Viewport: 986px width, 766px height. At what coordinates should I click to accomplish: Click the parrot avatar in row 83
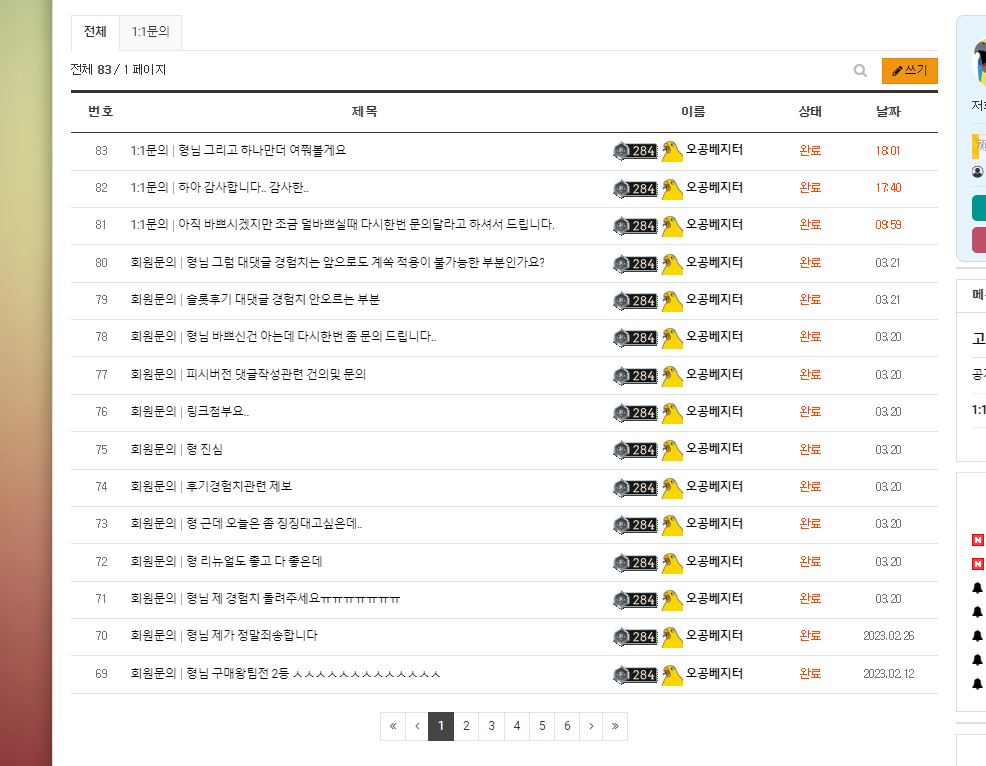[672, 151]
